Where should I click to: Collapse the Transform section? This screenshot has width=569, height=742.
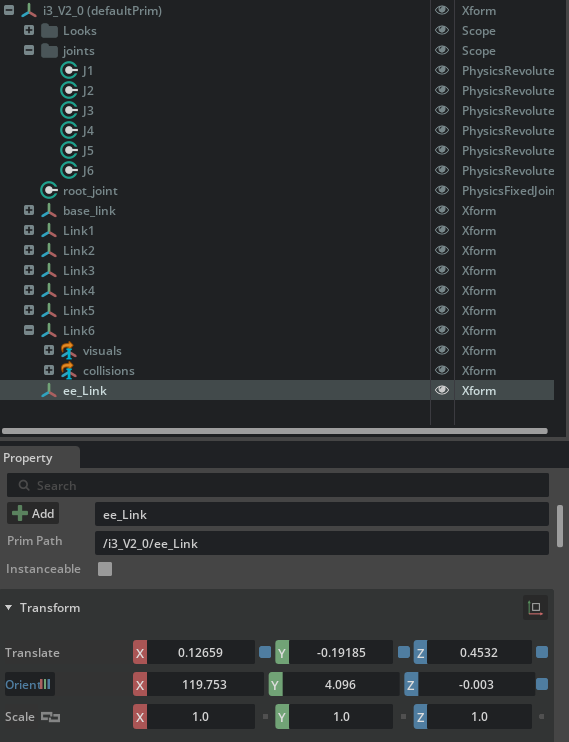[x=9, y=608]
